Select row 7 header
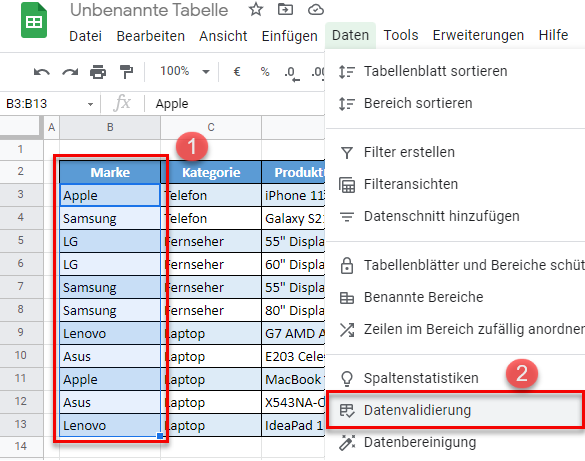Image resolution: width=585 pixels, height=461 pixels. point(21,286)
